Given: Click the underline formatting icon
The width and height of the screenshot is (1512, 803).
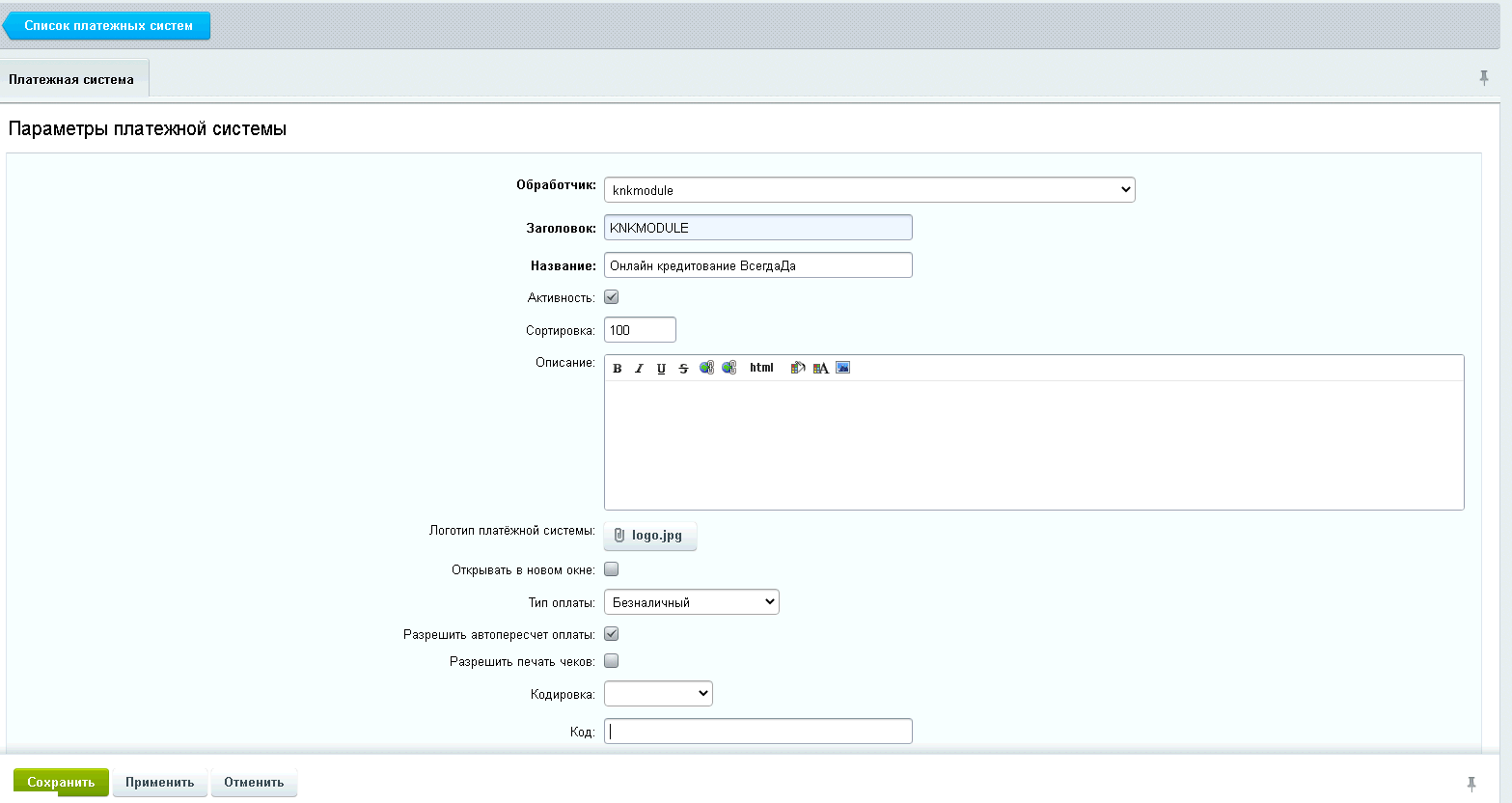Looking at the screenshot, I should click(x=661, y=369).
